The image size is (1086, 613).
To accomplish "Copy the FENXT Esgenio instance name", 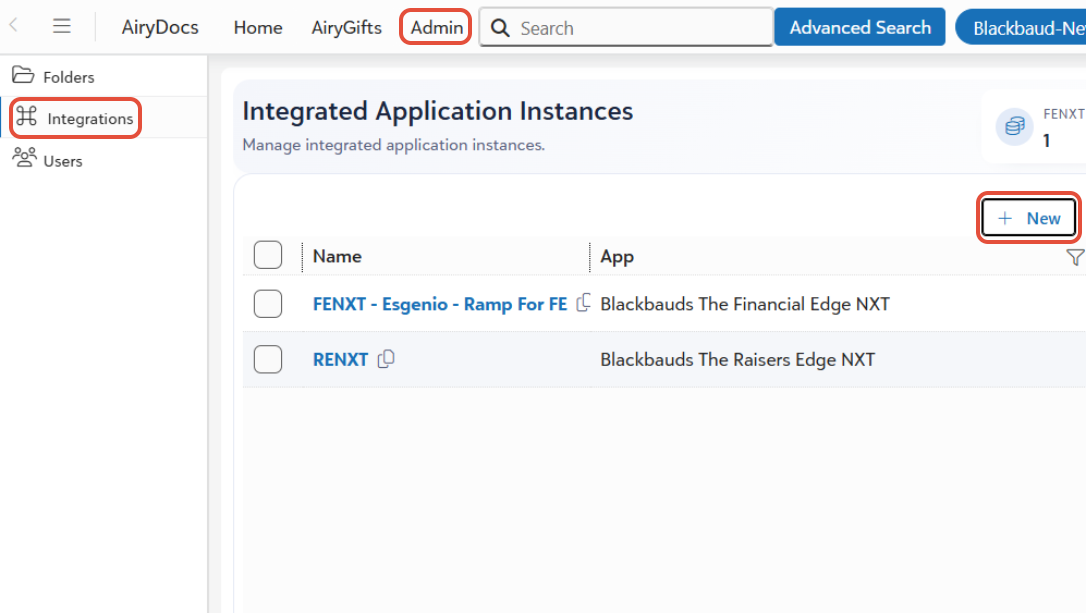I will tap(584, 303).
